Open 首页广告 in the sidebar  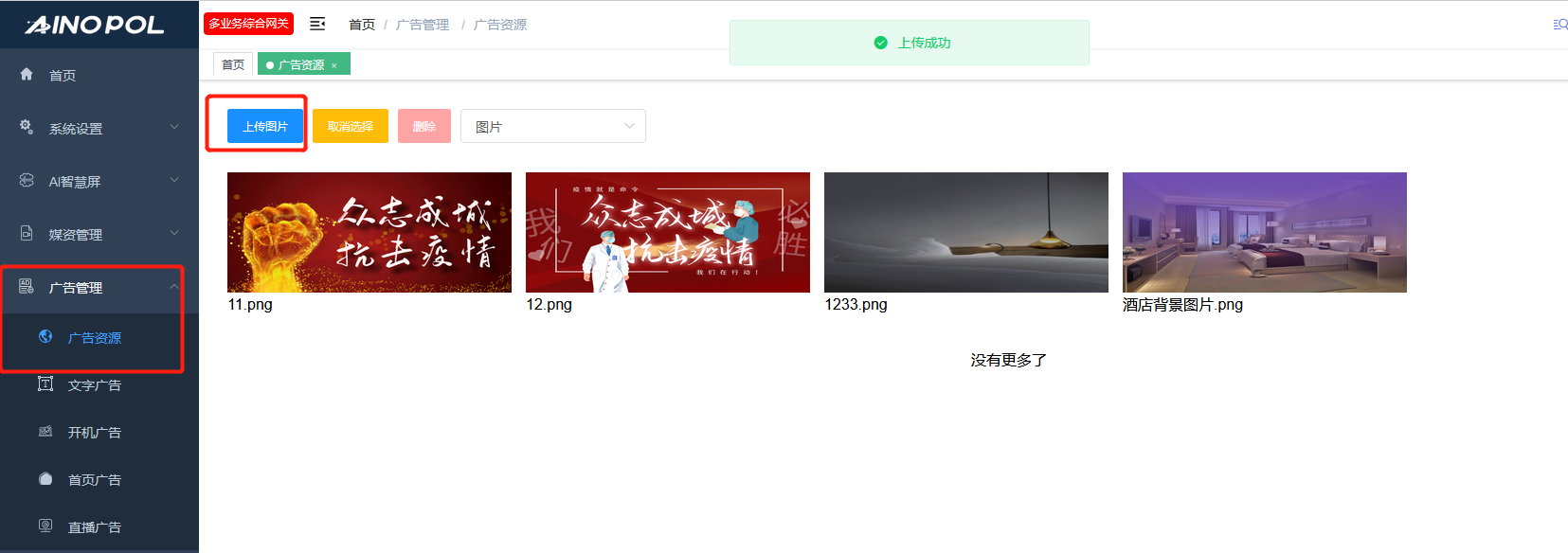[94, 480]
